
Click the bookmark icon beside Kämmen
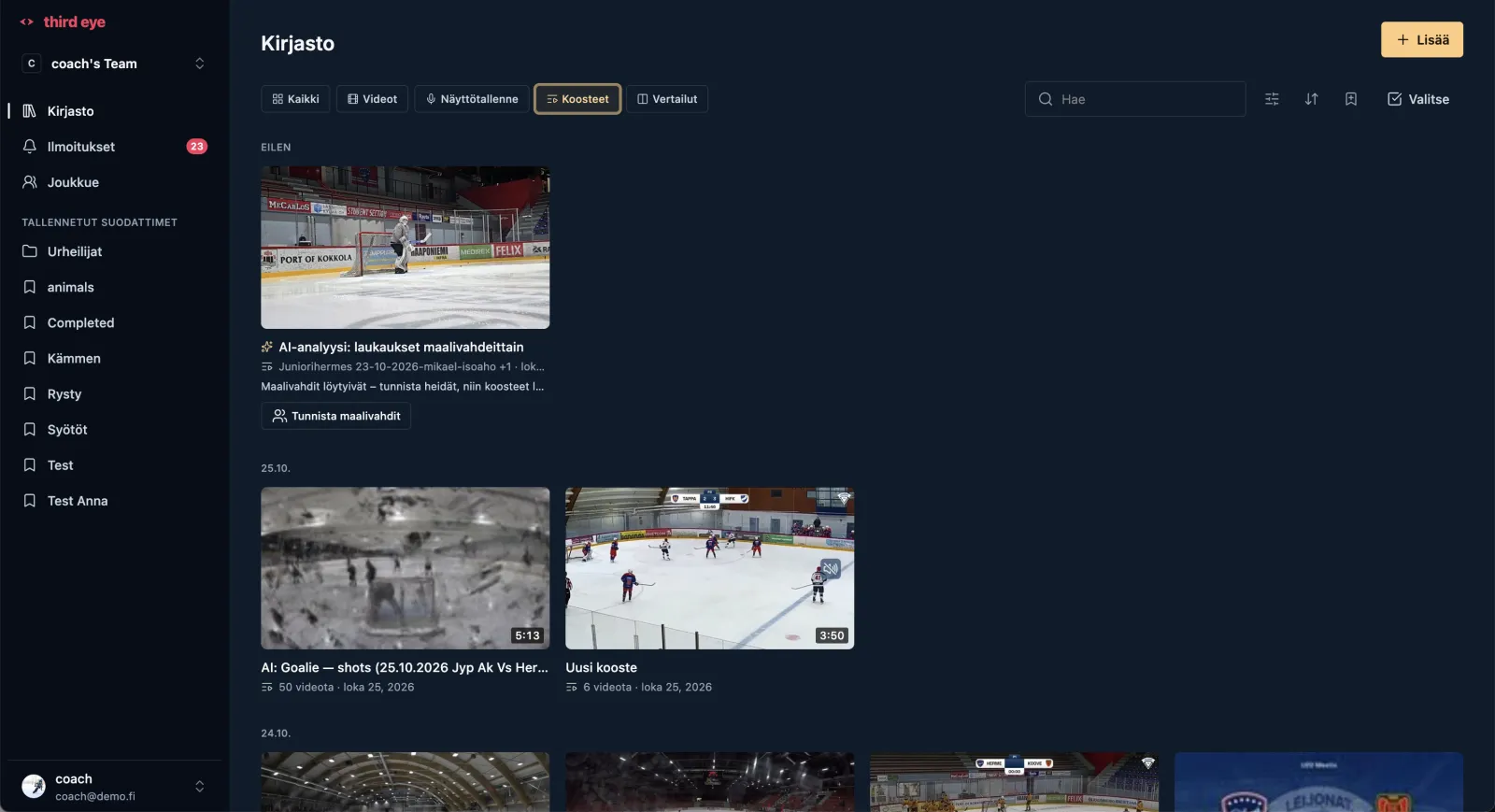coord(30,358)
